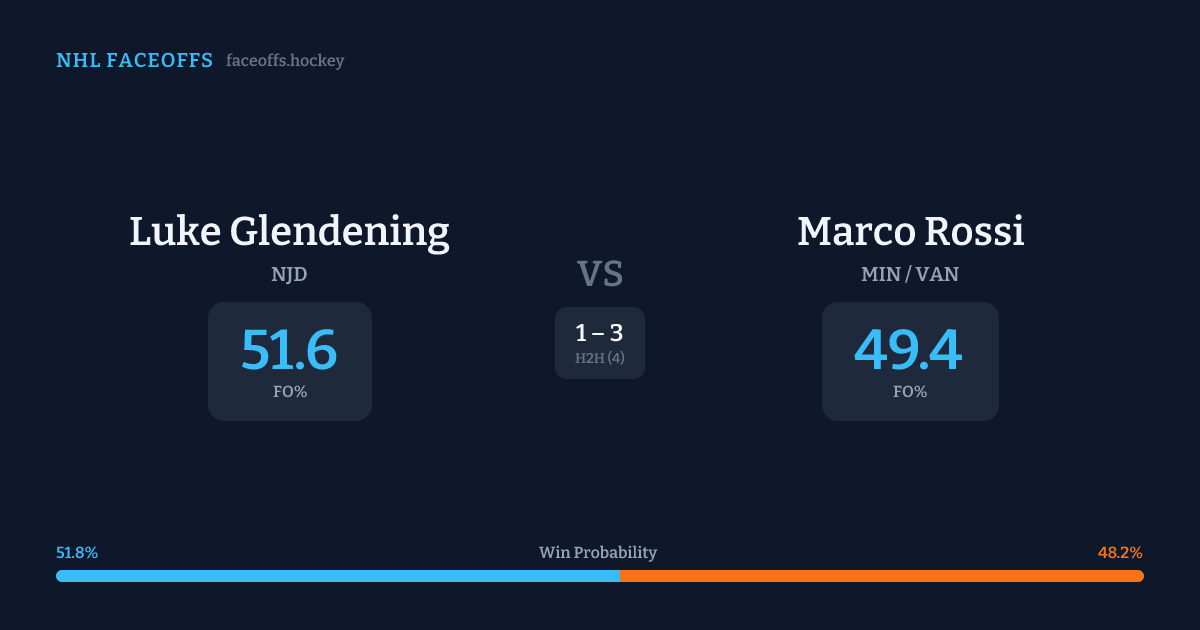The width and height of the screenshot is (1200, 630).
Task: Click the N in NHL header
Action: 63,61
